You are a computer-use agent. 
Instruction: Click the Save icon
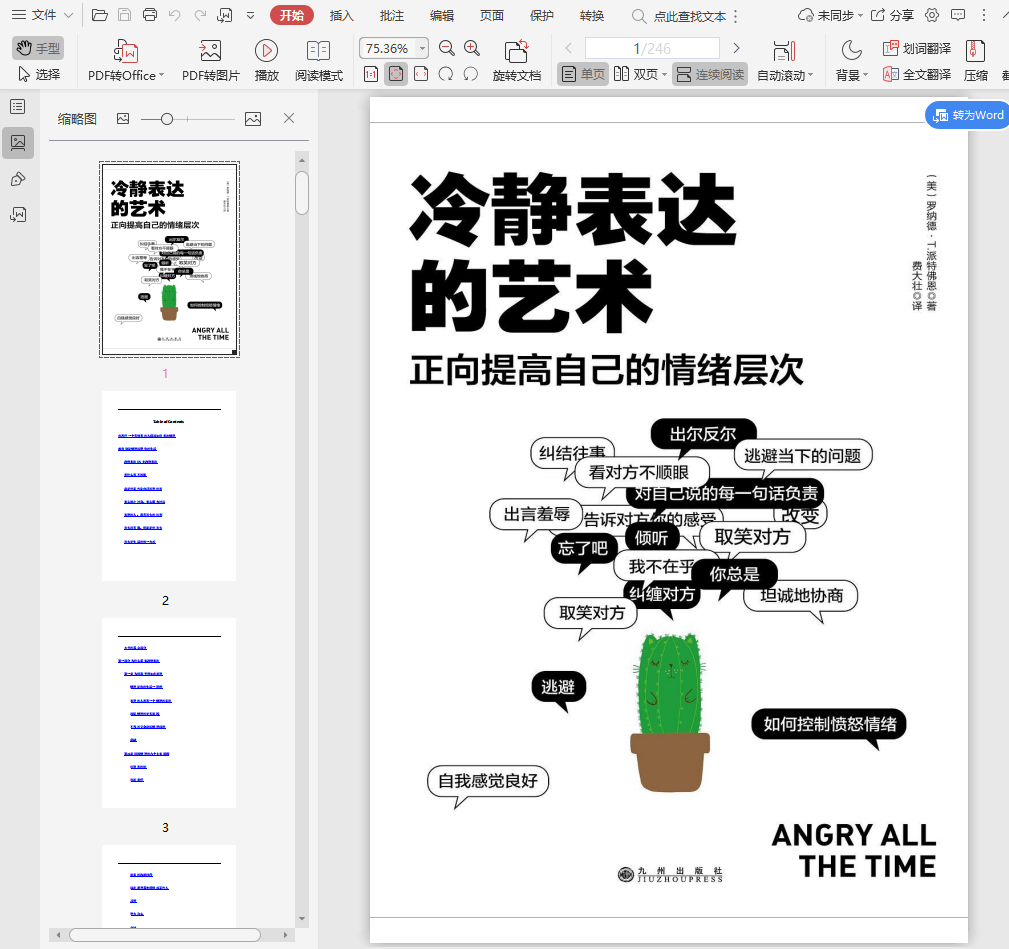click(x=125, y=15)
